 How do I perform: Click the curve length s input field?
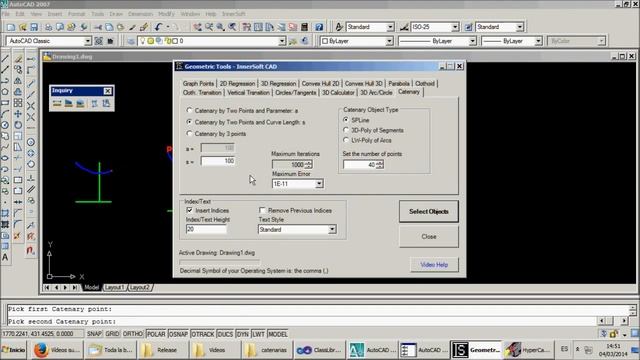coord(218,161)
